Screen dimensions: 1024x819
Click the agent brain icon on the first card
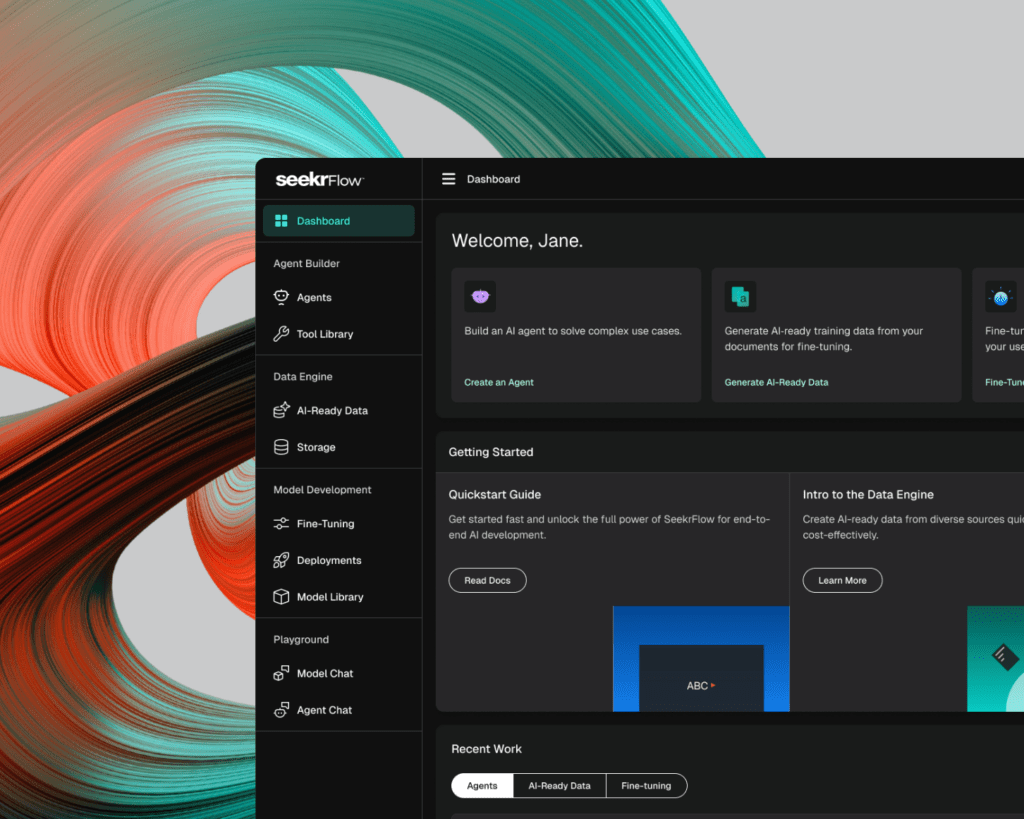(480, 296)
